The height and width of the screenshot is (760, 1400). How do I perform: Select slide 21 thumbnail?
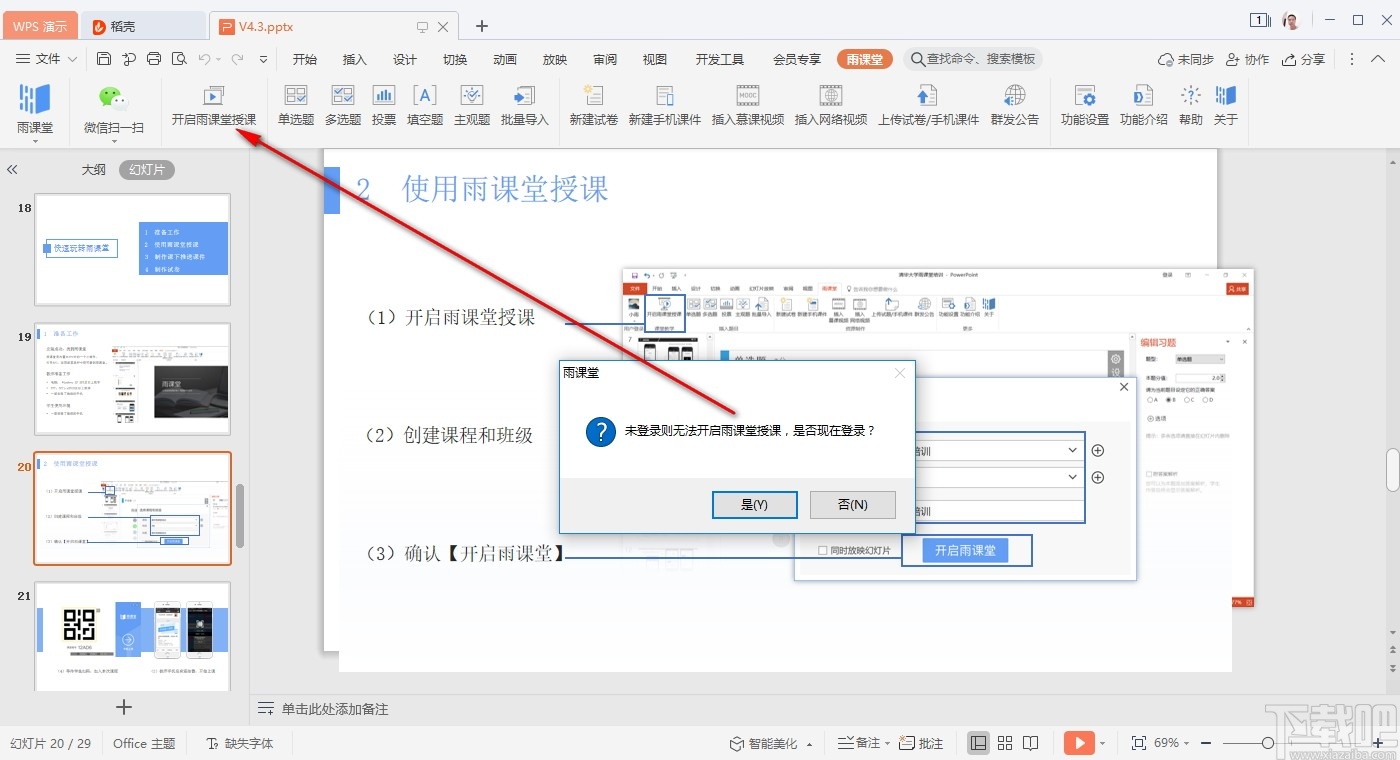tap(133, 637)
